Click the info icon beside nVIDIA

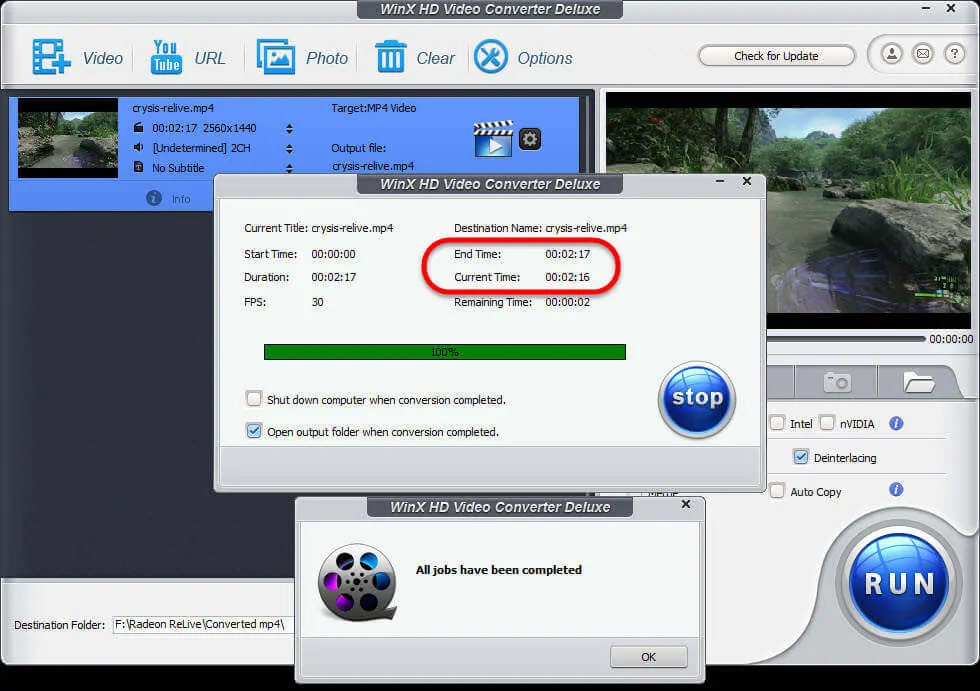pyautogui.click(x=896, y=424)
